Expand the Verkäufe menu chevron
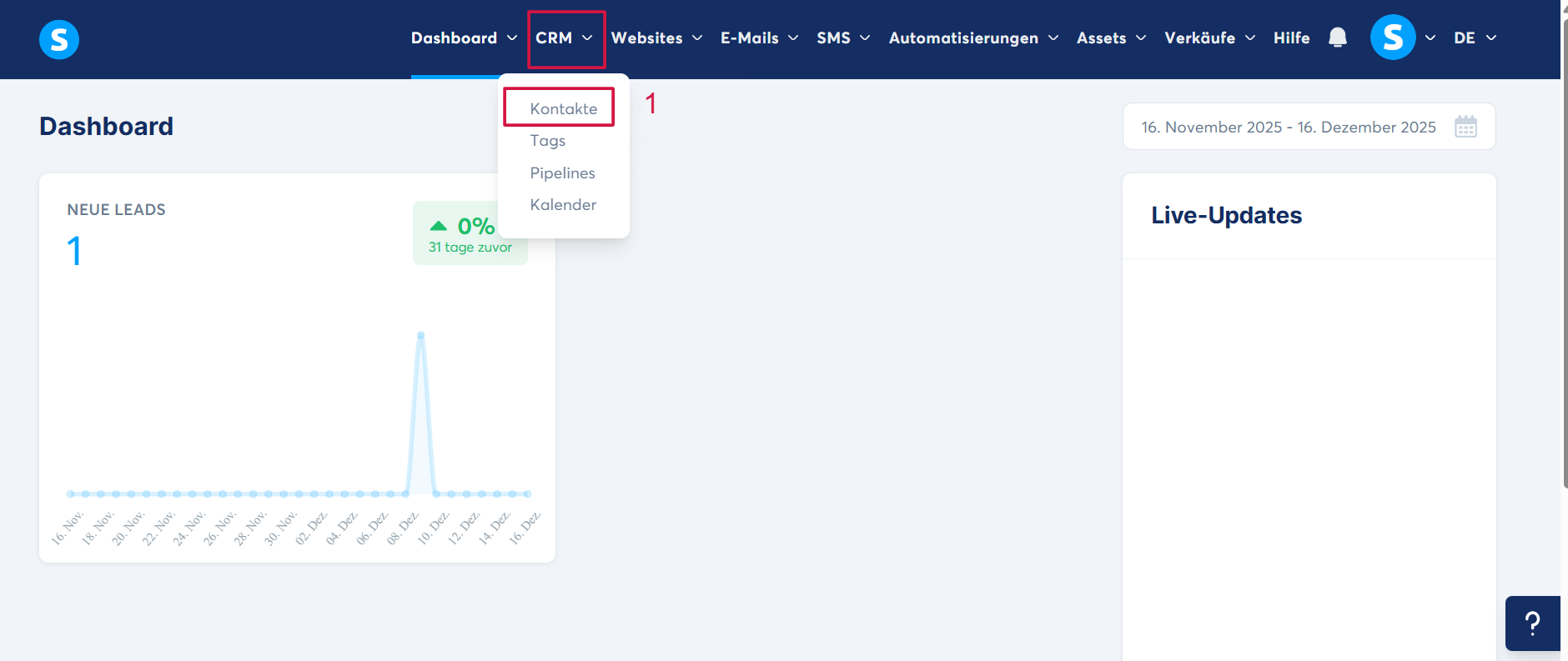Viewport: 1568px width, 661px height. (1250, 38)
